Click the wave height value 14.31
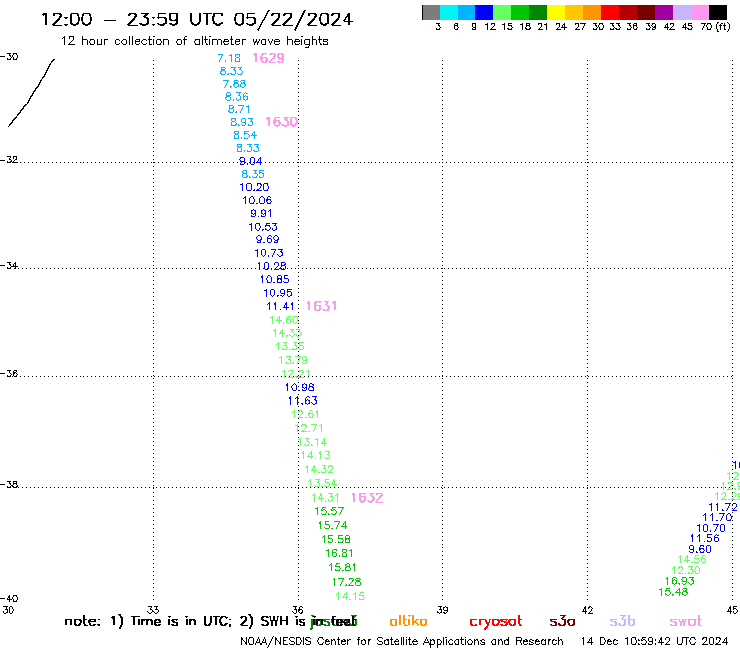Viewport: 740px width, 650px height. point(326,498)
